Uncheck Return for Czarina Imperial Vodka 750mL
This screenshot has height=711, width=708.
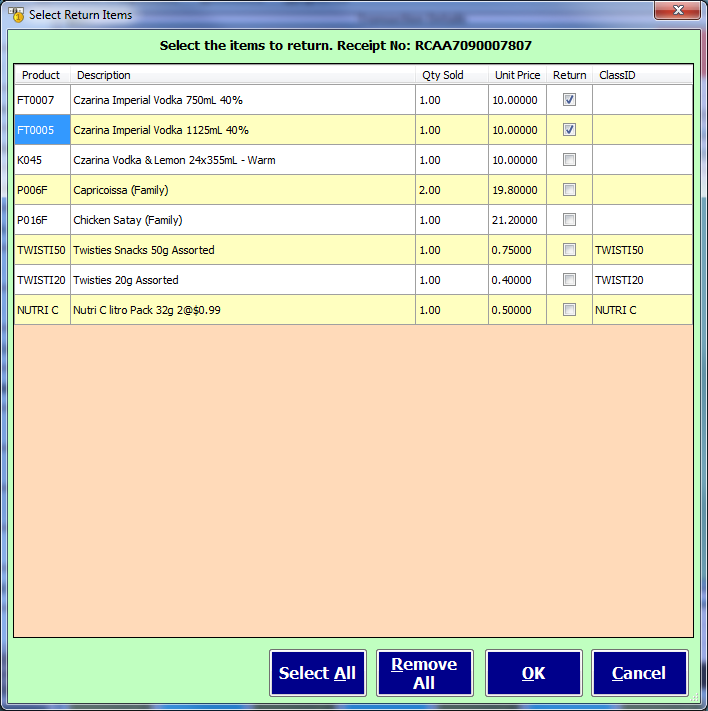(569, 99)
